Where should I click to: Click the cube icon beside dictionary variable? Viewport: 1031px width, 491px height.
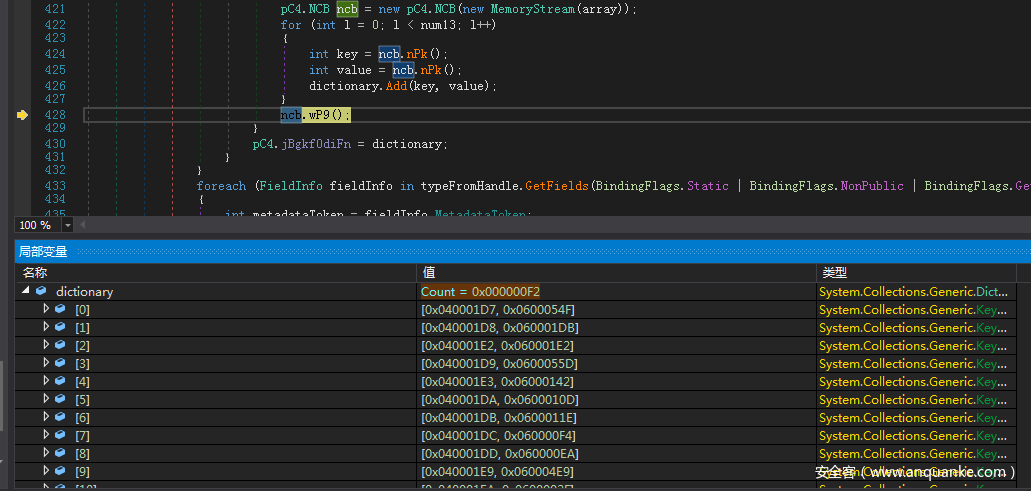click(x=41, y=292)
